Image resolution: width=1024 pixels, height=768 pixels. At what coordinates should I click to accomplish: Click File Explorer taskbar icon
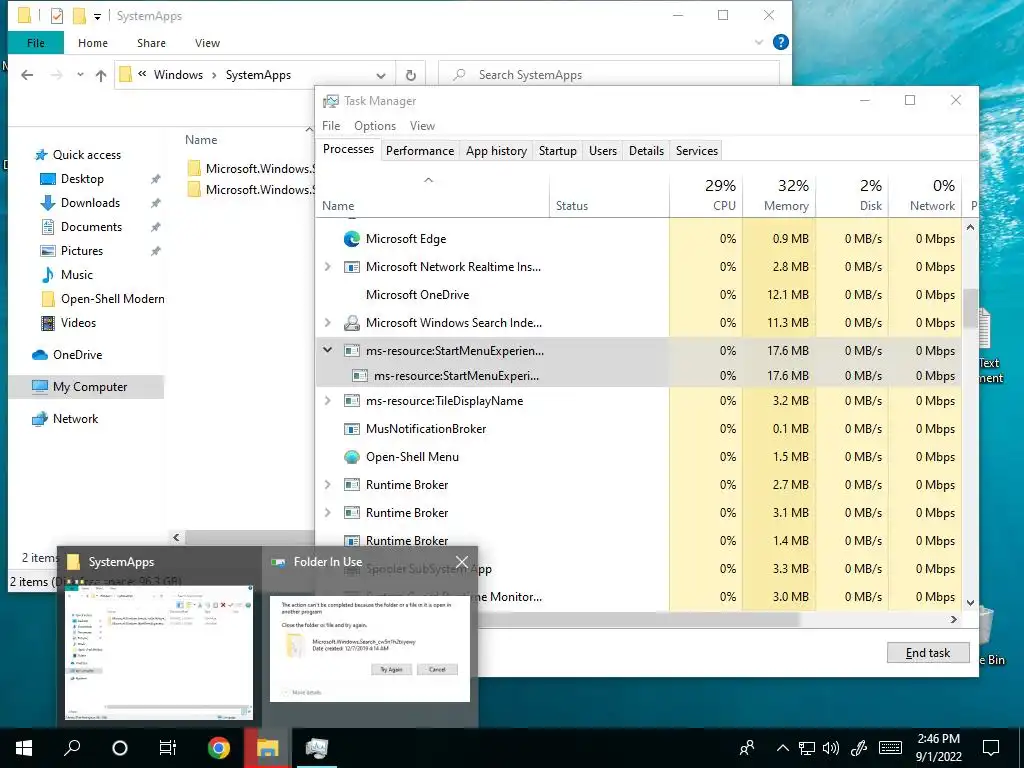coord(267,748)
